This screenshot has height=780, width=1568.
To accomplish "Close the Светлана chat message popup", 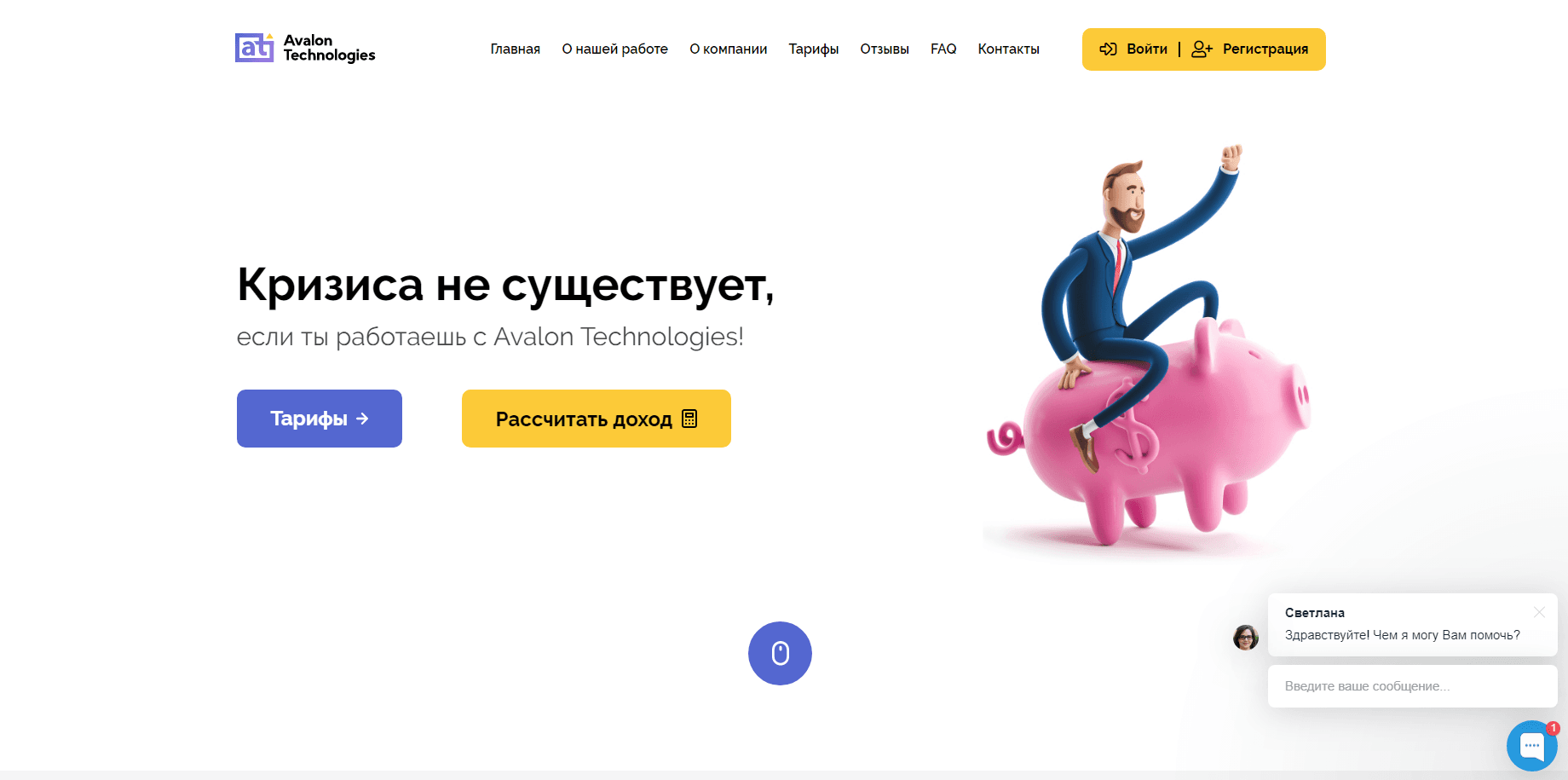I will [x=1539, y=612].
